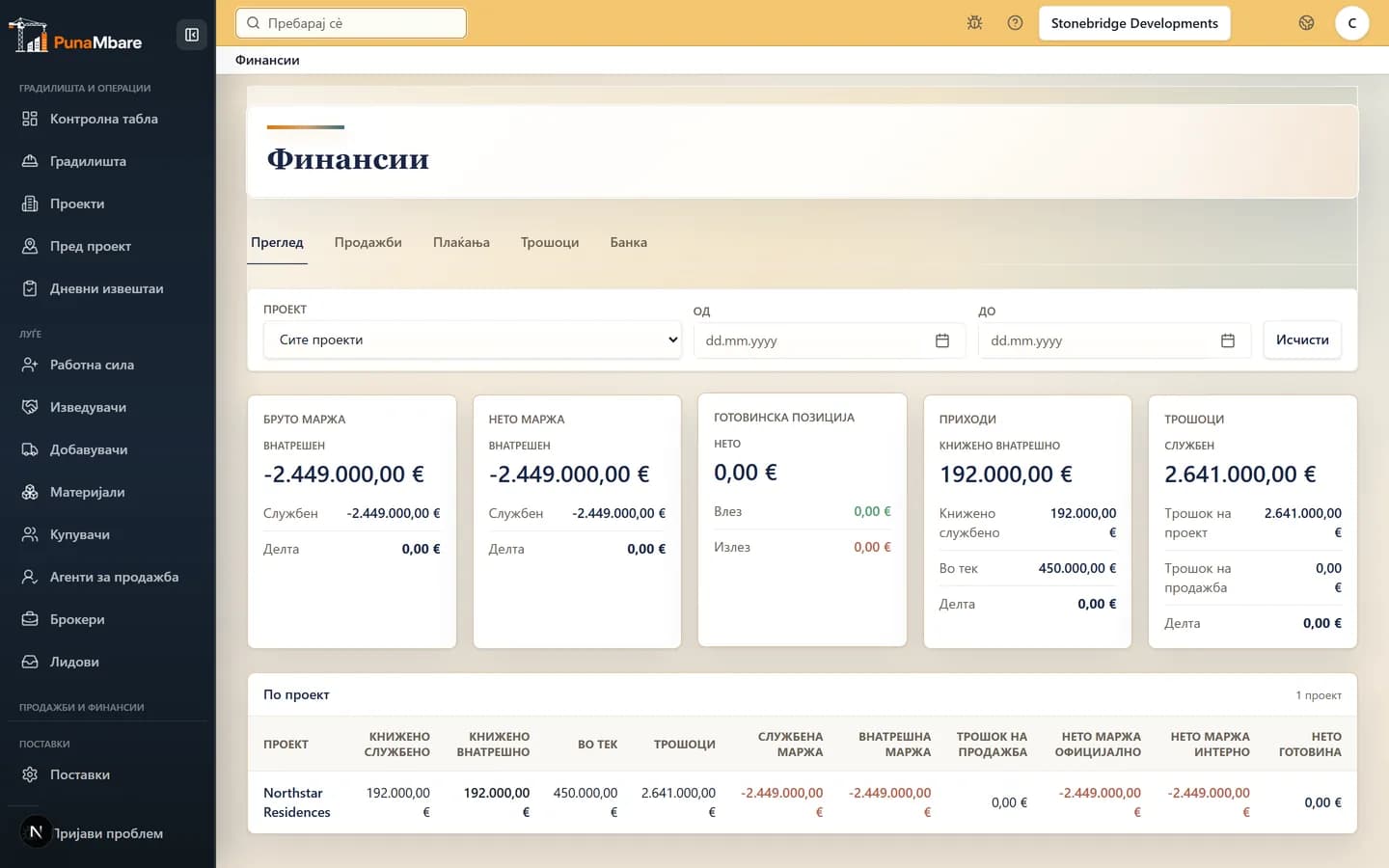Click the КНИЖЕНО СЛУЖБЕНО column header

pos(397,745)
